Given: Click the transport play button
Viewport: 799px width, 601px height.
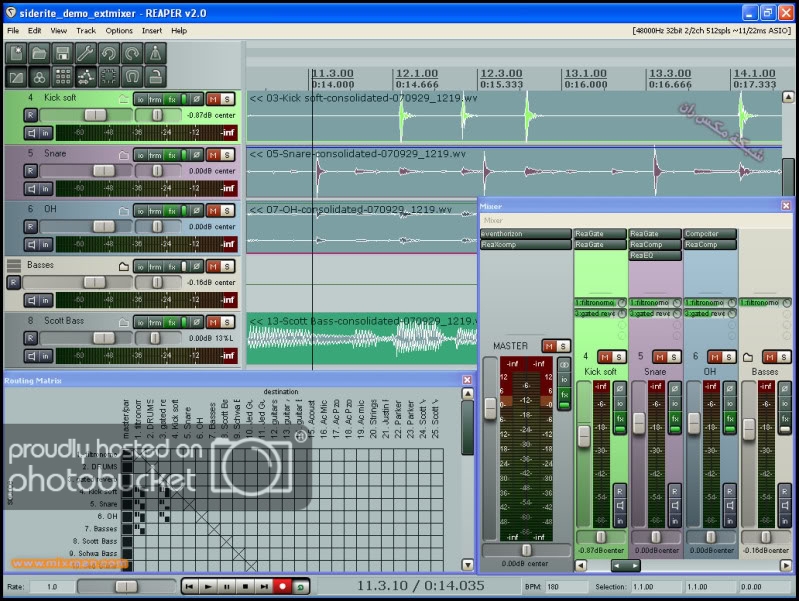Looking at the screenshot, I should coord(208,587).
